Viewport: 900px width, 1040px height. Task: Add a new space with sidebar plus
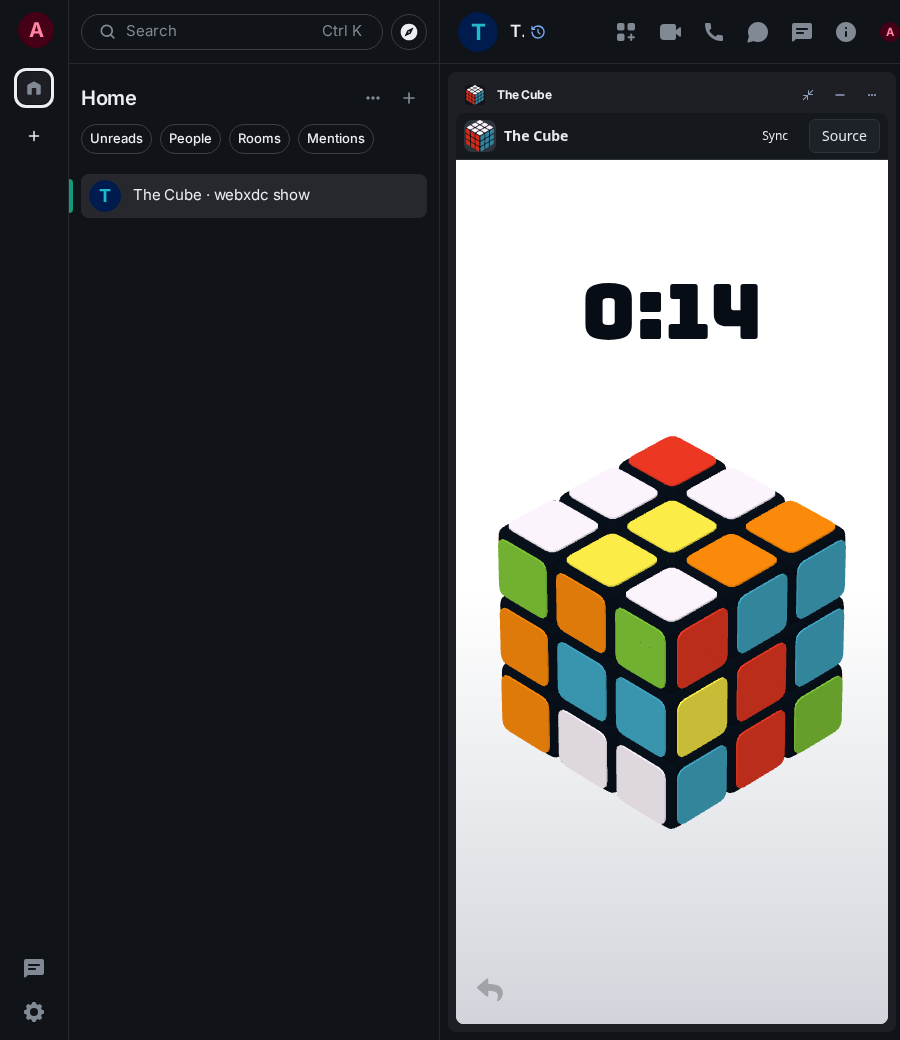(34, 136)
